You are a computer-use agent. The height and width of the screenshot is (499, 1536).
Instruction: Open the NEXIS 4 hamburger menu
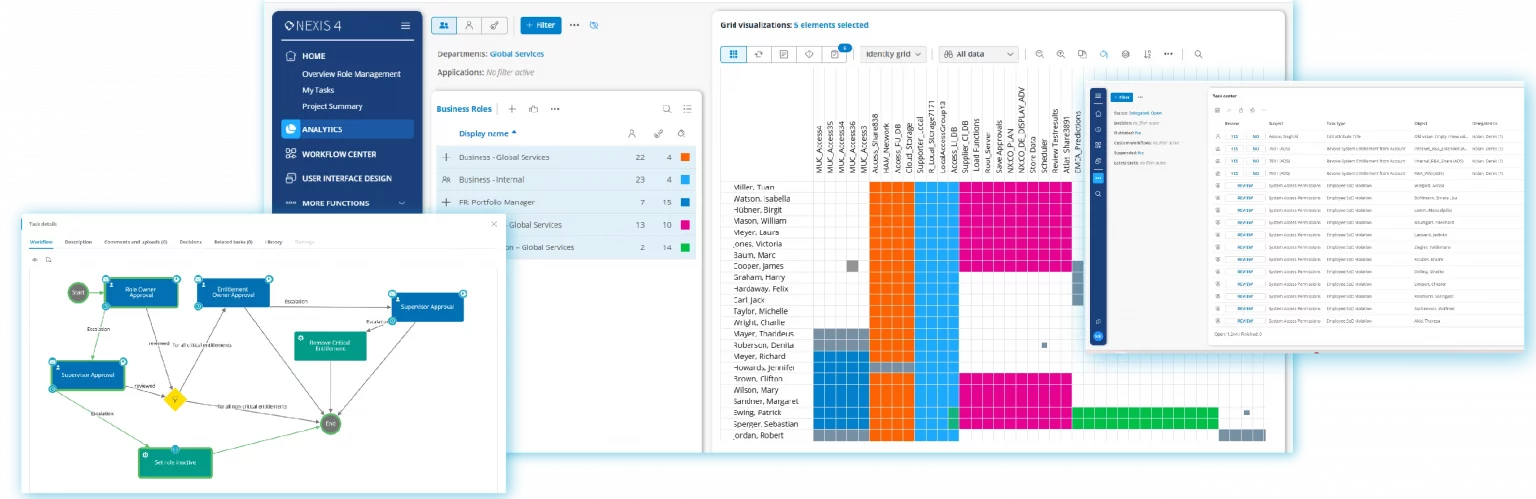[x=405, y=26]
